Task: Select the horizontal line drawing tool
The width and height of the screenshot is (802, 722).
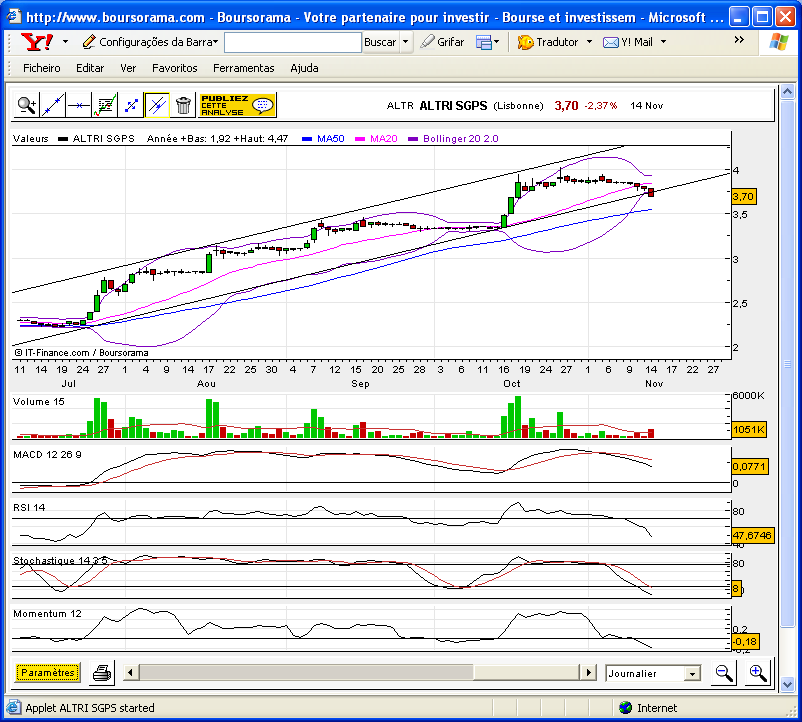Action: tap(79, 105)
